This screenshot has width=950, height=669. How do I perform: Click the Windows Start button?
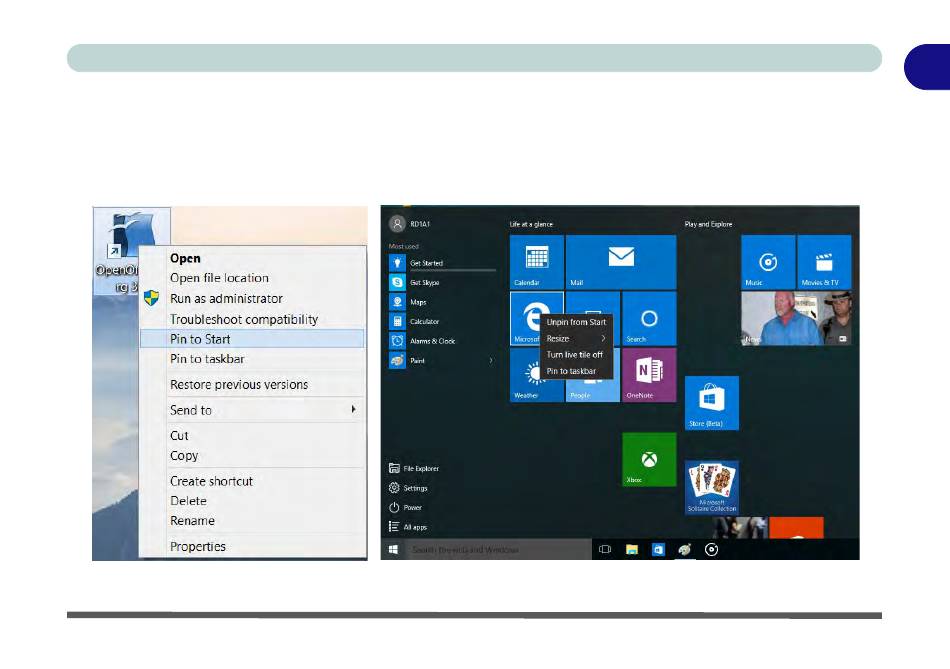tap(393, 550)
